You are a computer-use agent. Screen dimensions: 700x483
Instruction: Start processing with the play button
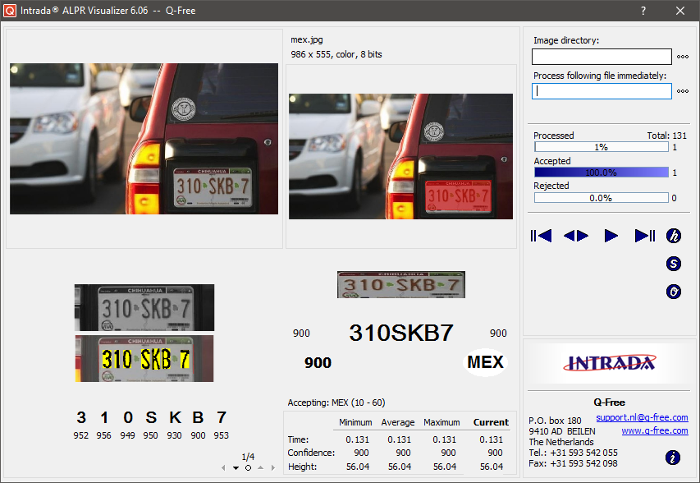coord(611,236)
